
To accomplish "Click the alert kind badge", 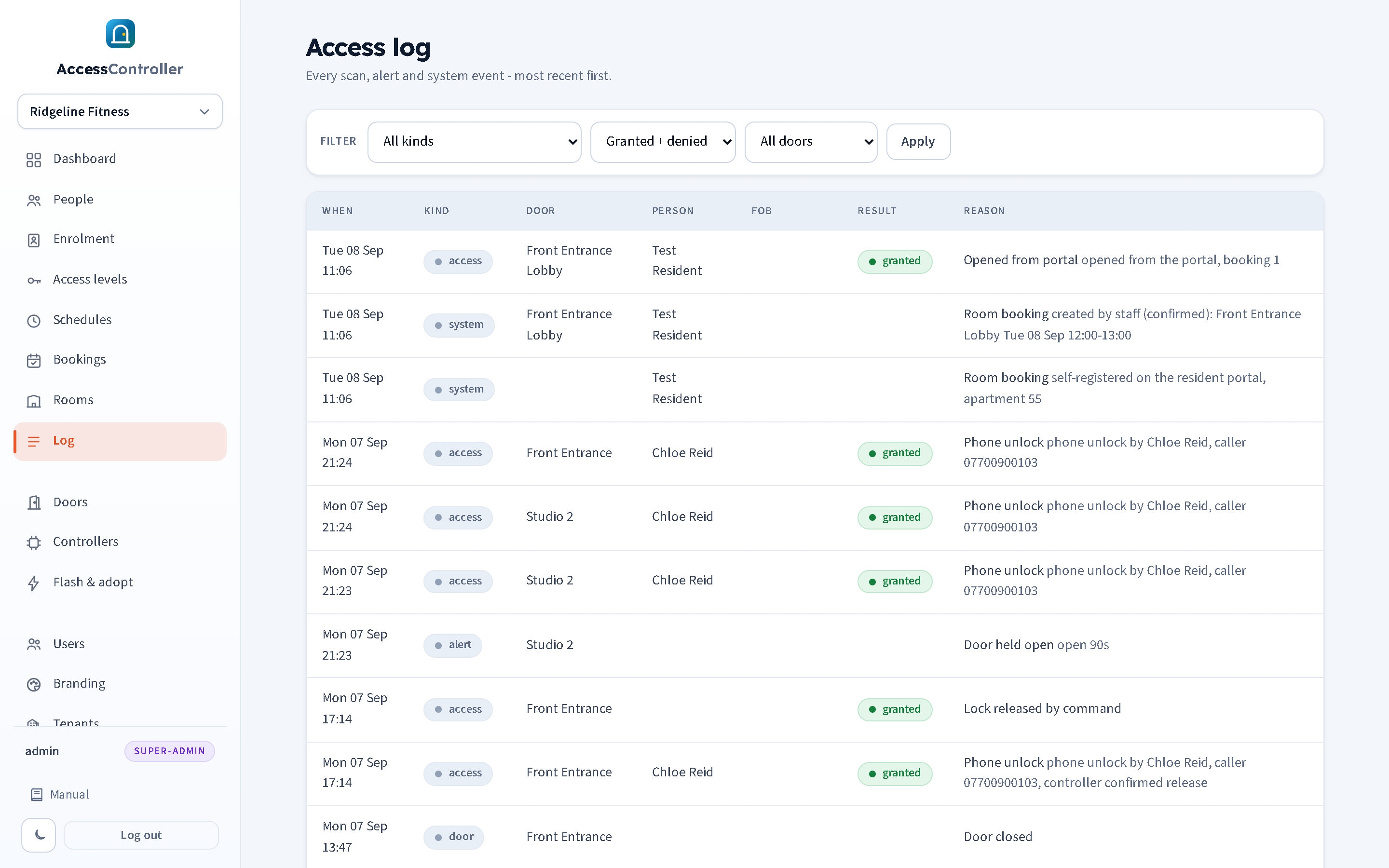I will coord(453,645).
